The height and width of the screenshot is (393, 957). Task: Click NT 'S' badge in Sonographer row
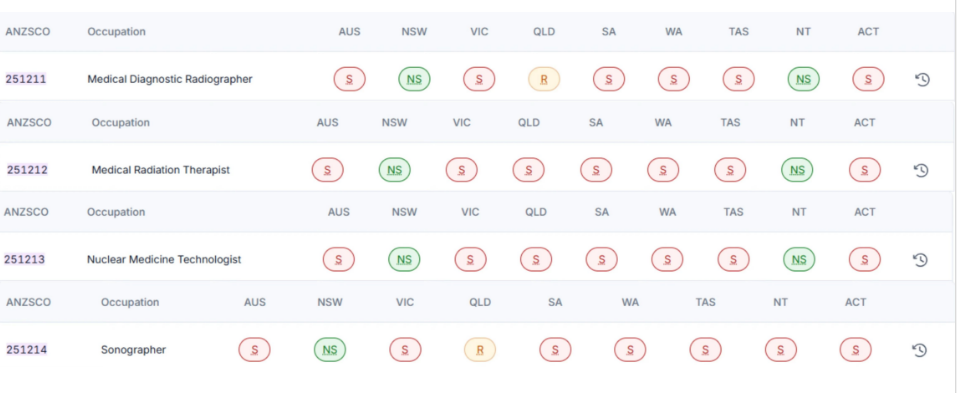781,350
